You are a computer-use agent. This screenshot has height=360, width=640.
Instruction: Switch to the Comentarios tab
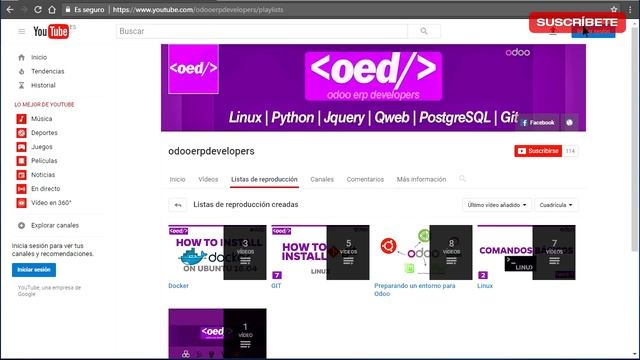click(x=365, y=179)
